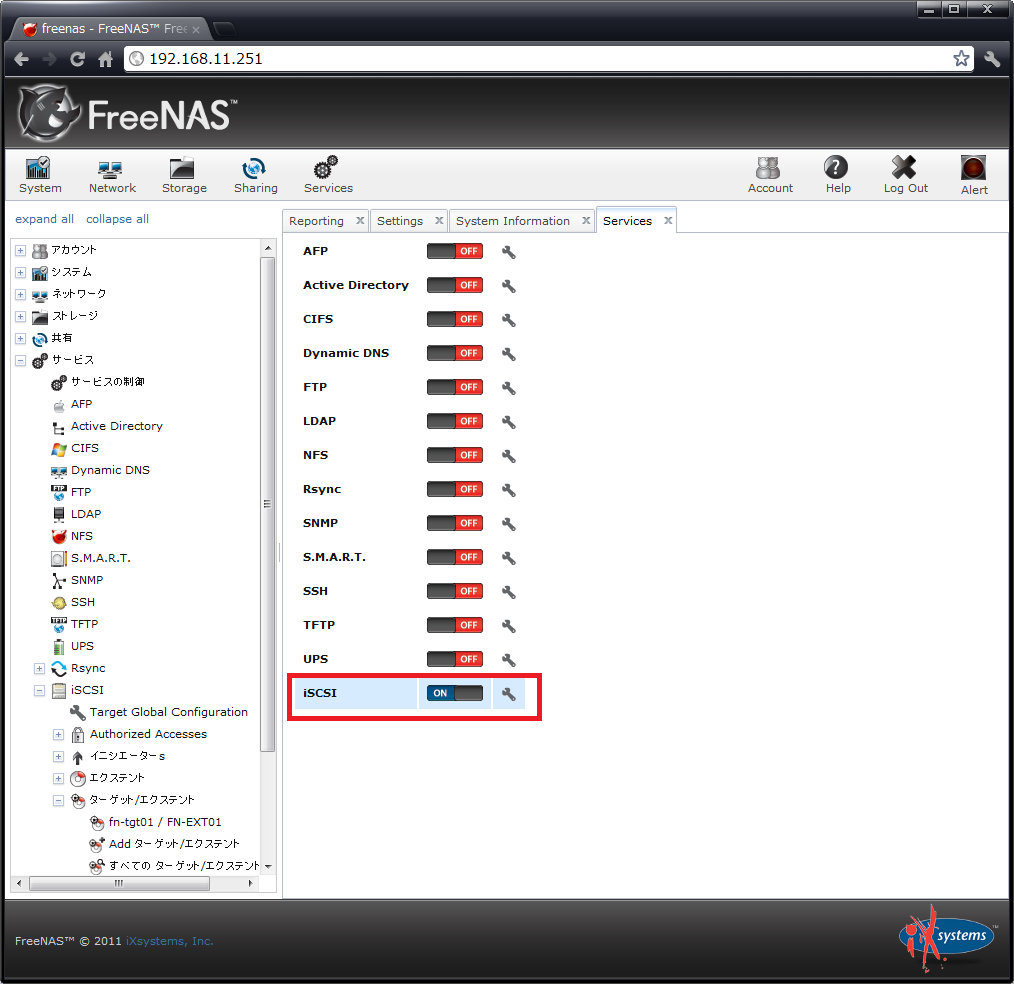Click the sidebar horizontal scrollbar thumb
Screen dimensions: 1014x984
tap(119, 884)
